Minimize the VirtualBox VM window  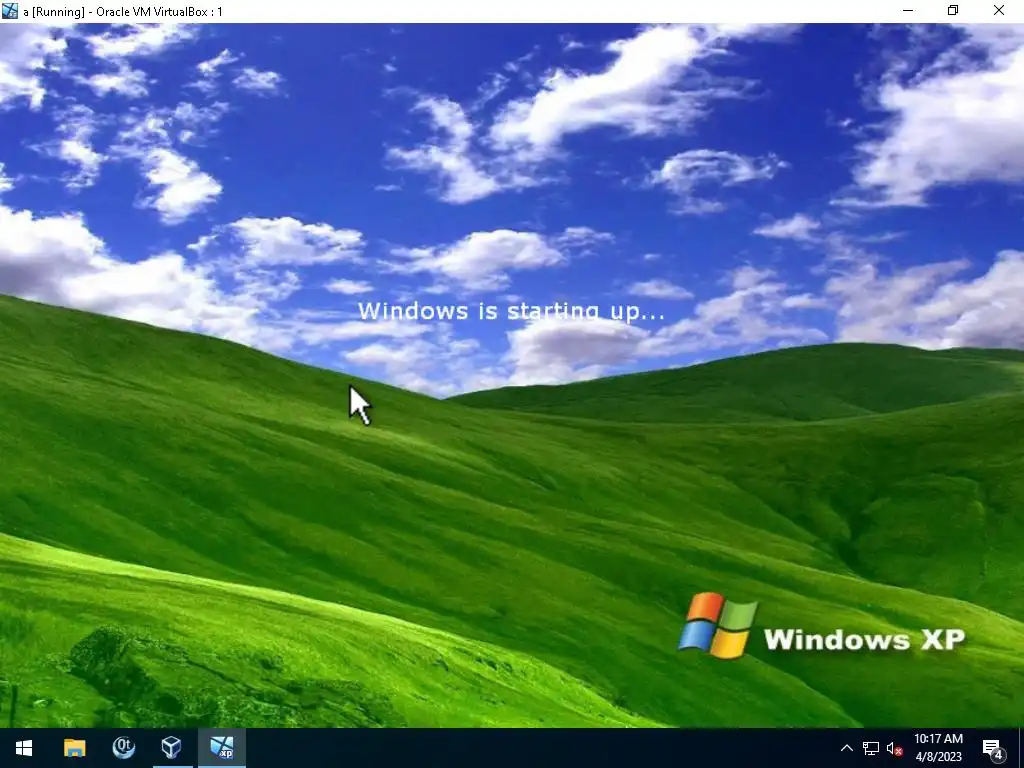908,10
